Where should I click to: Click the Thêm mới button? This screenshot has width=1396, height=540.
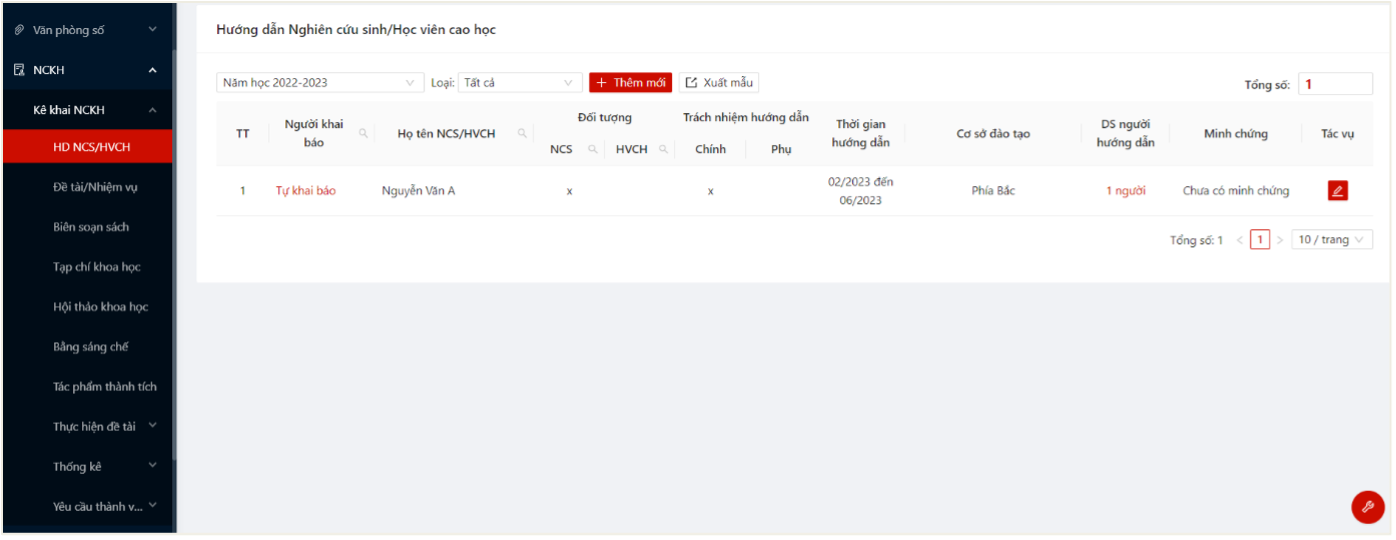[631, 83]
